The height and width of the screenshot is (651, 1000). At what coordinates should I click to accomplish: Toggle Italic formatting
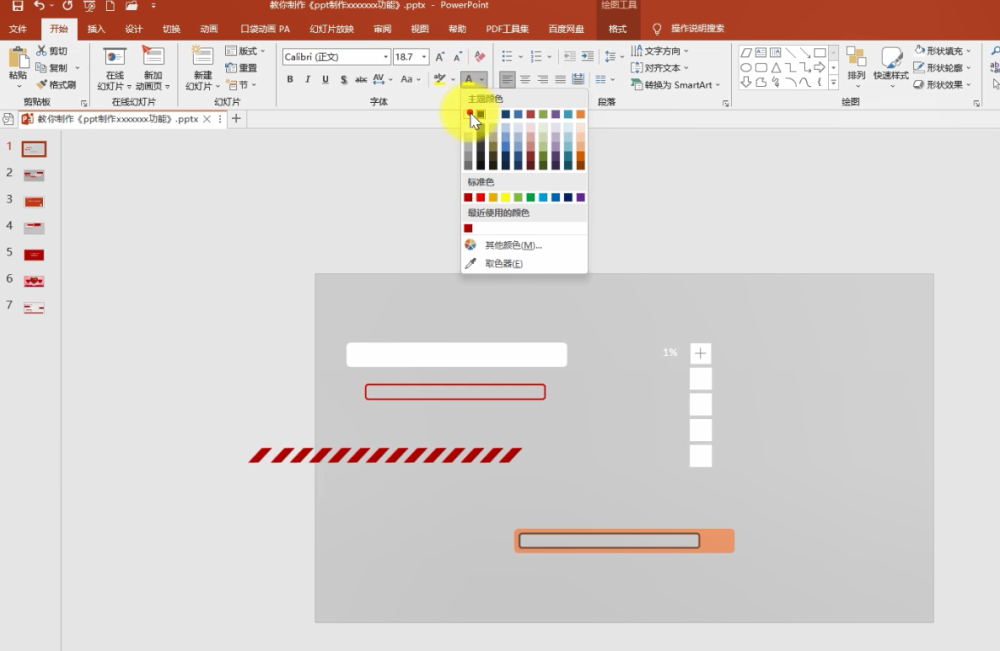click(x=307, y=79)
